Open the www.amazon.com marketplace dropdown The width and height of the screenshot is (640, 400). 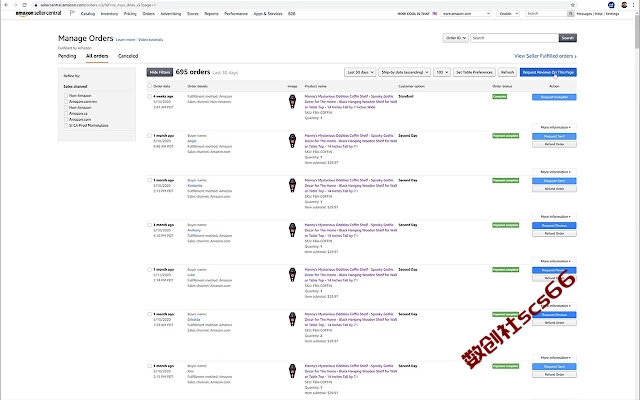click(x=466, y=13)
